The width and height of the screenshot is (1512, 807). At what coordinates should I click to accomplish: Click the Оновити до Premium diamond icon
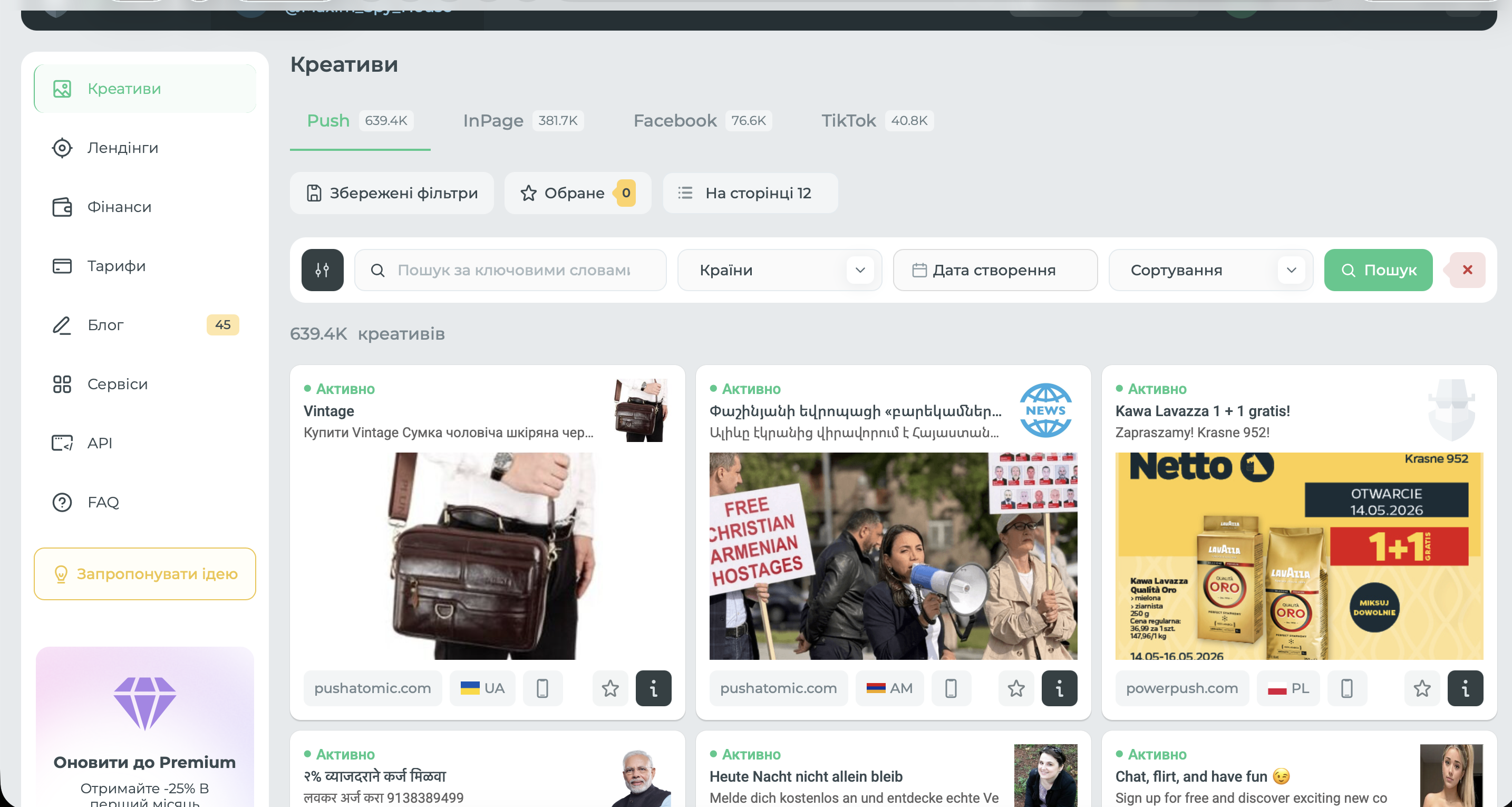[145, 704]
